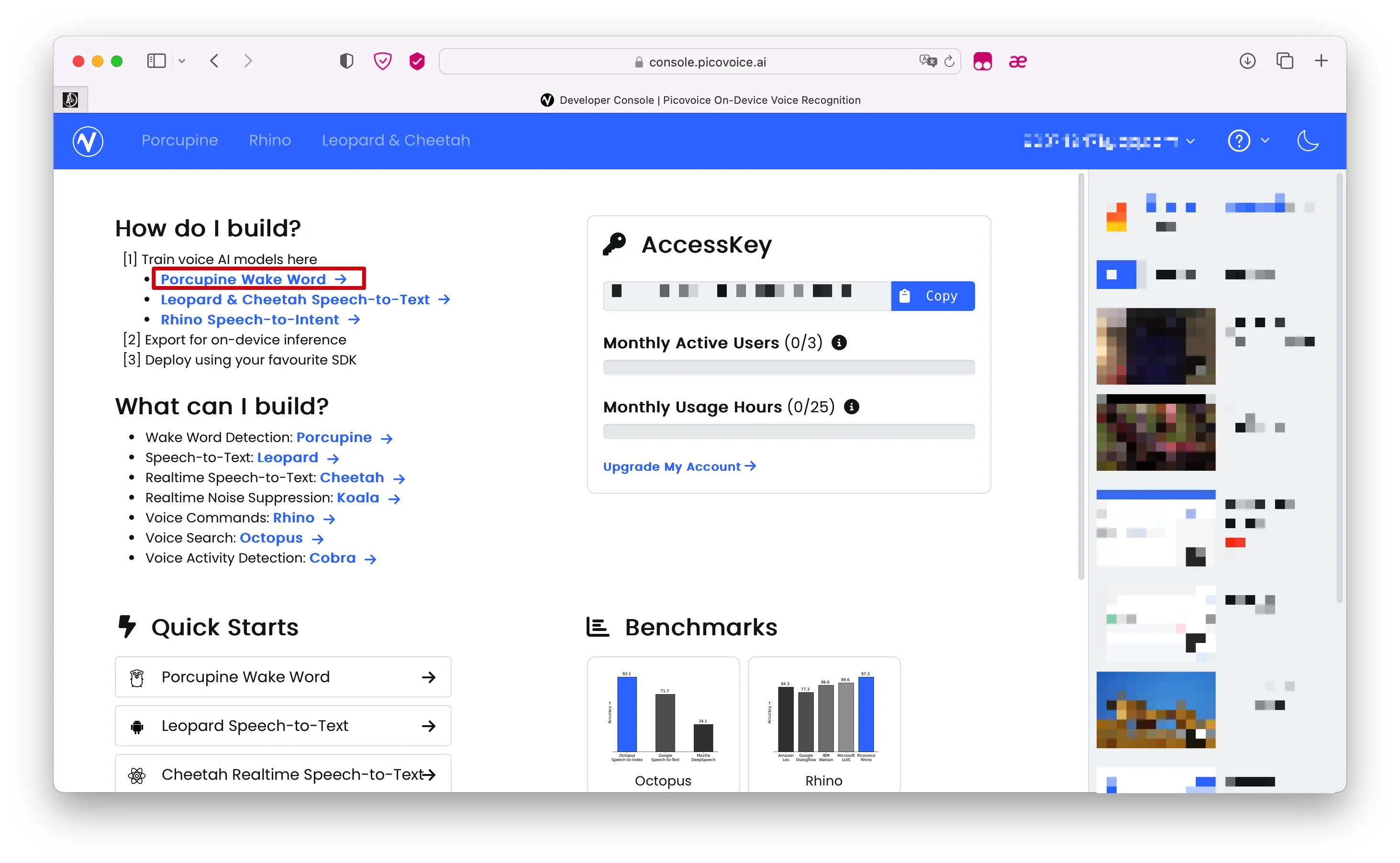Go forward to the next page
The width and height of the screenshot is (1400, 863).
click(248, 61)
